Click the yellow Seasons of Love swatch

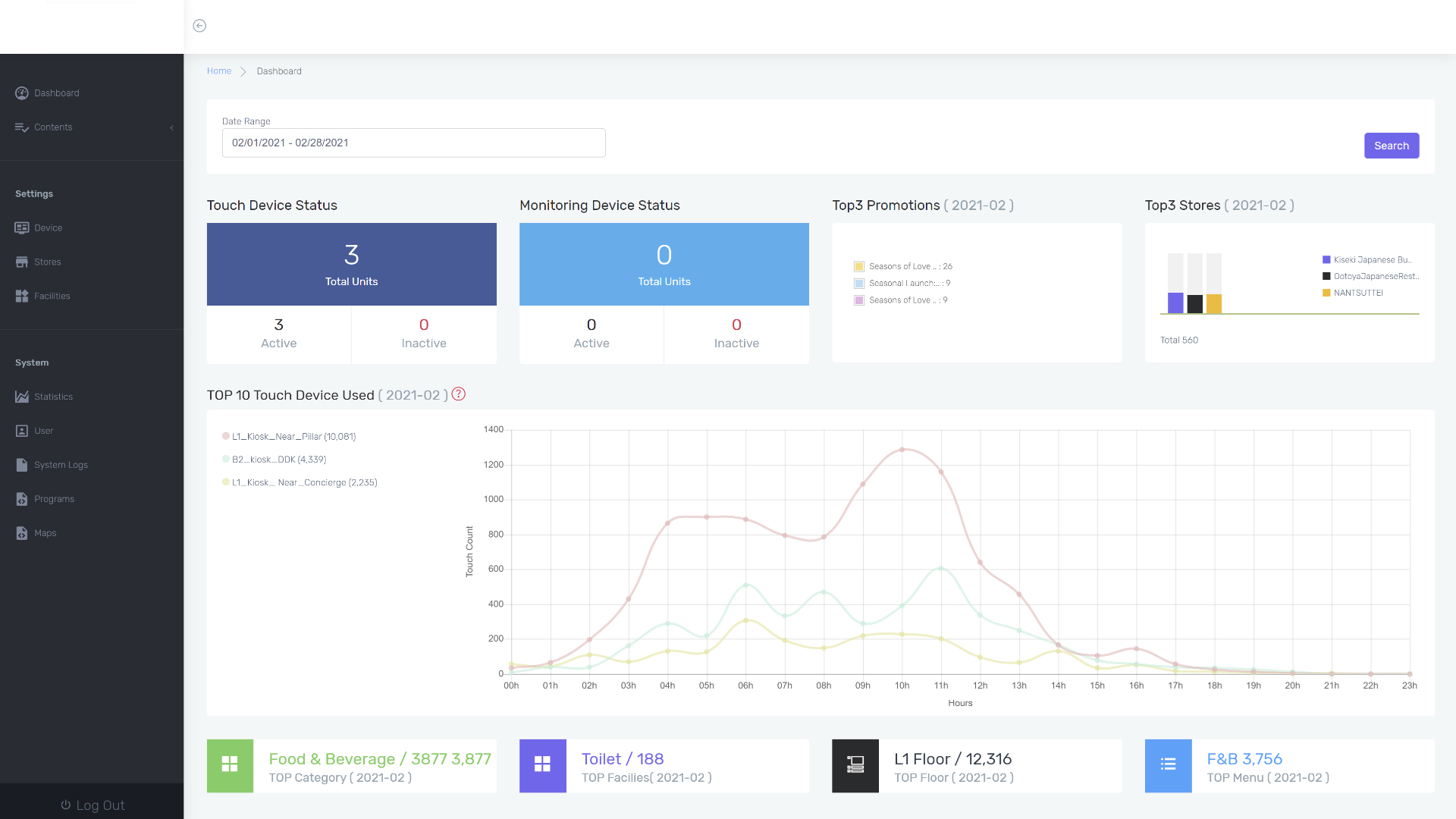pos(859,267)
